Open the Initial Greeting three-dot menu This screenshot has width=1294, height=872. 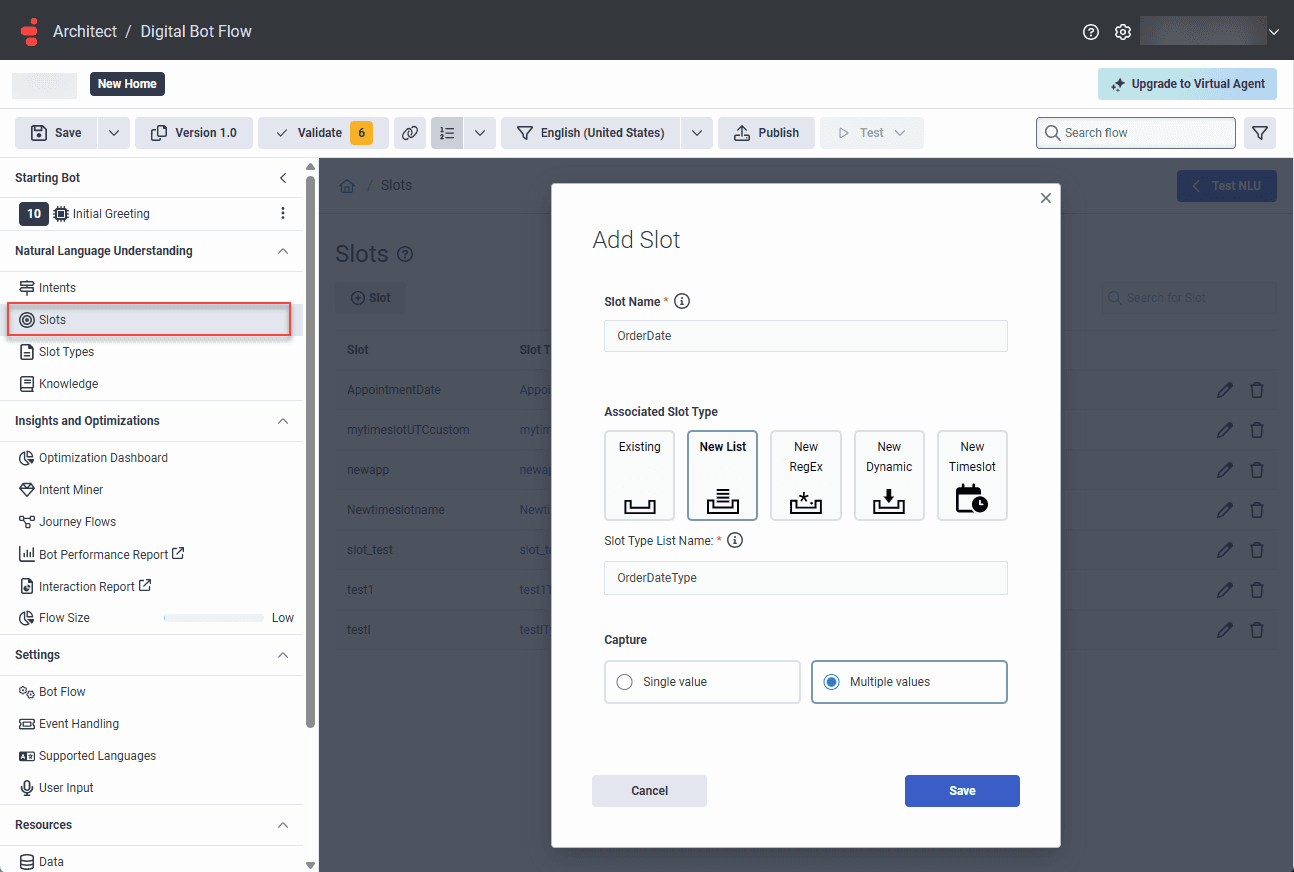pos(283,213)
